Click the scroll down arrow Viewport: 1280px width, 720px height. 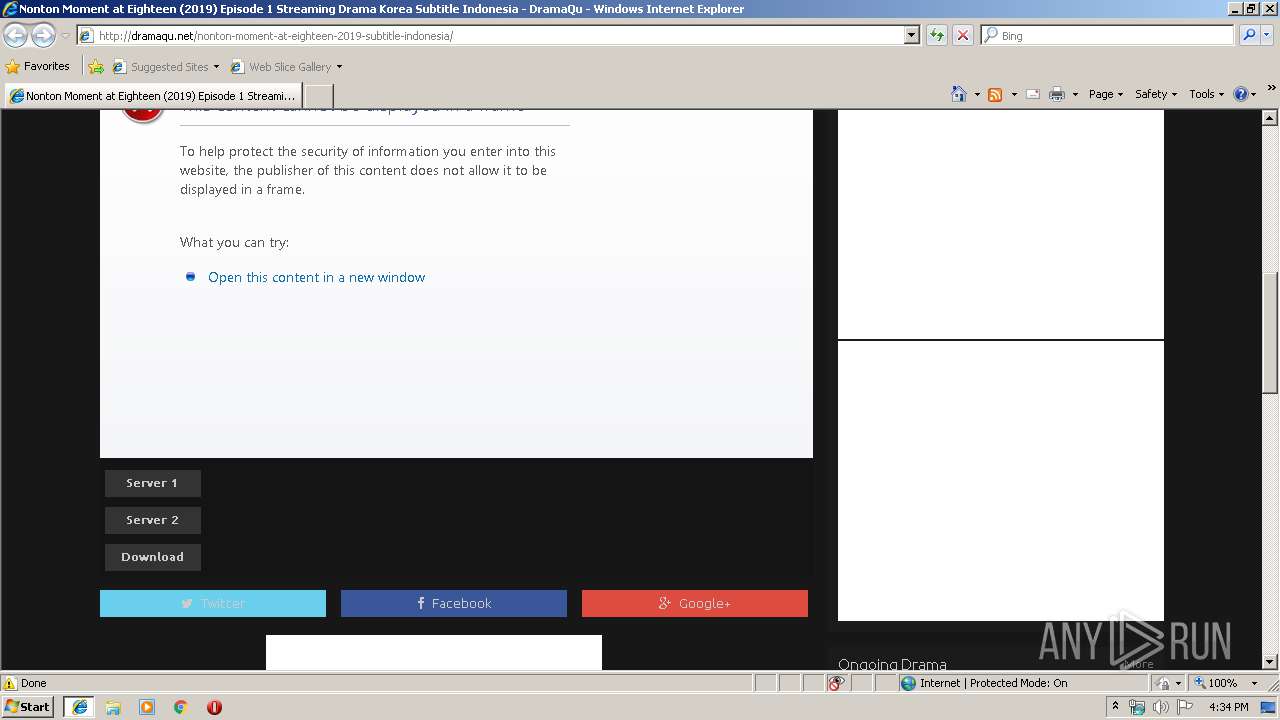point(1270,661)
